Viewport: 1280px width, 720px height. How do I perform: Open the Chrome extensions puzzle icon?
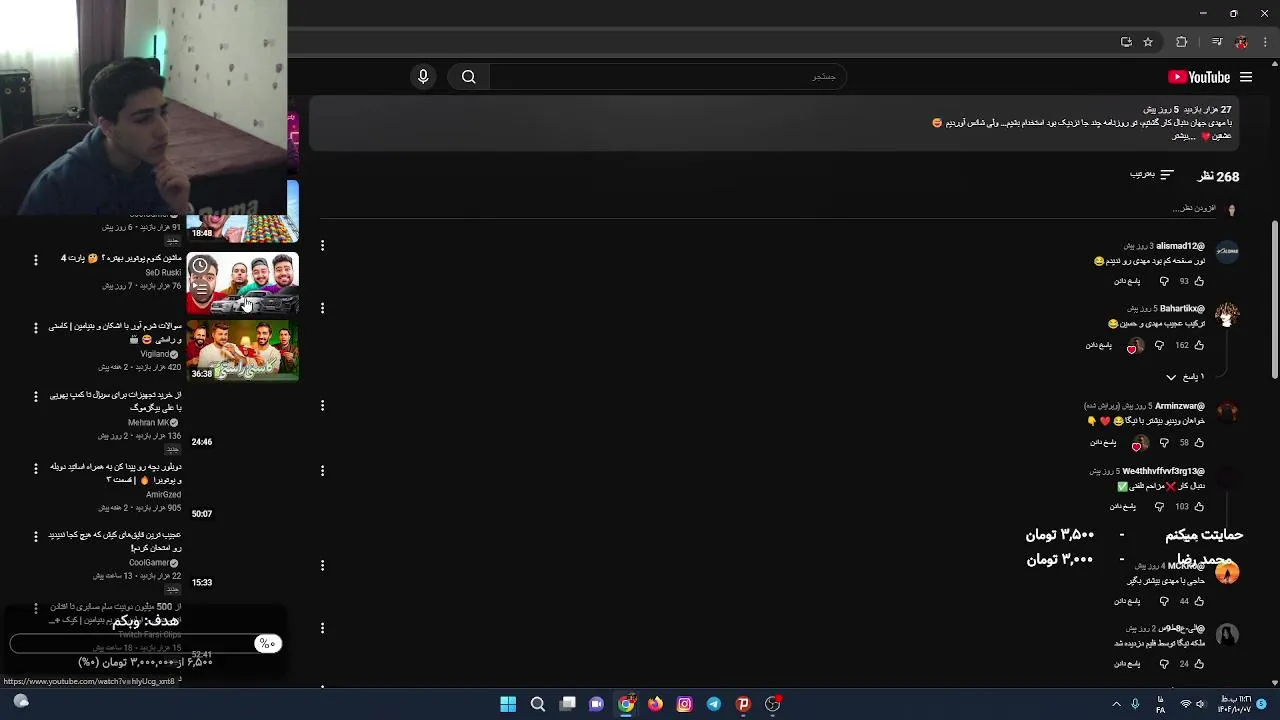tap(1182, 42)
